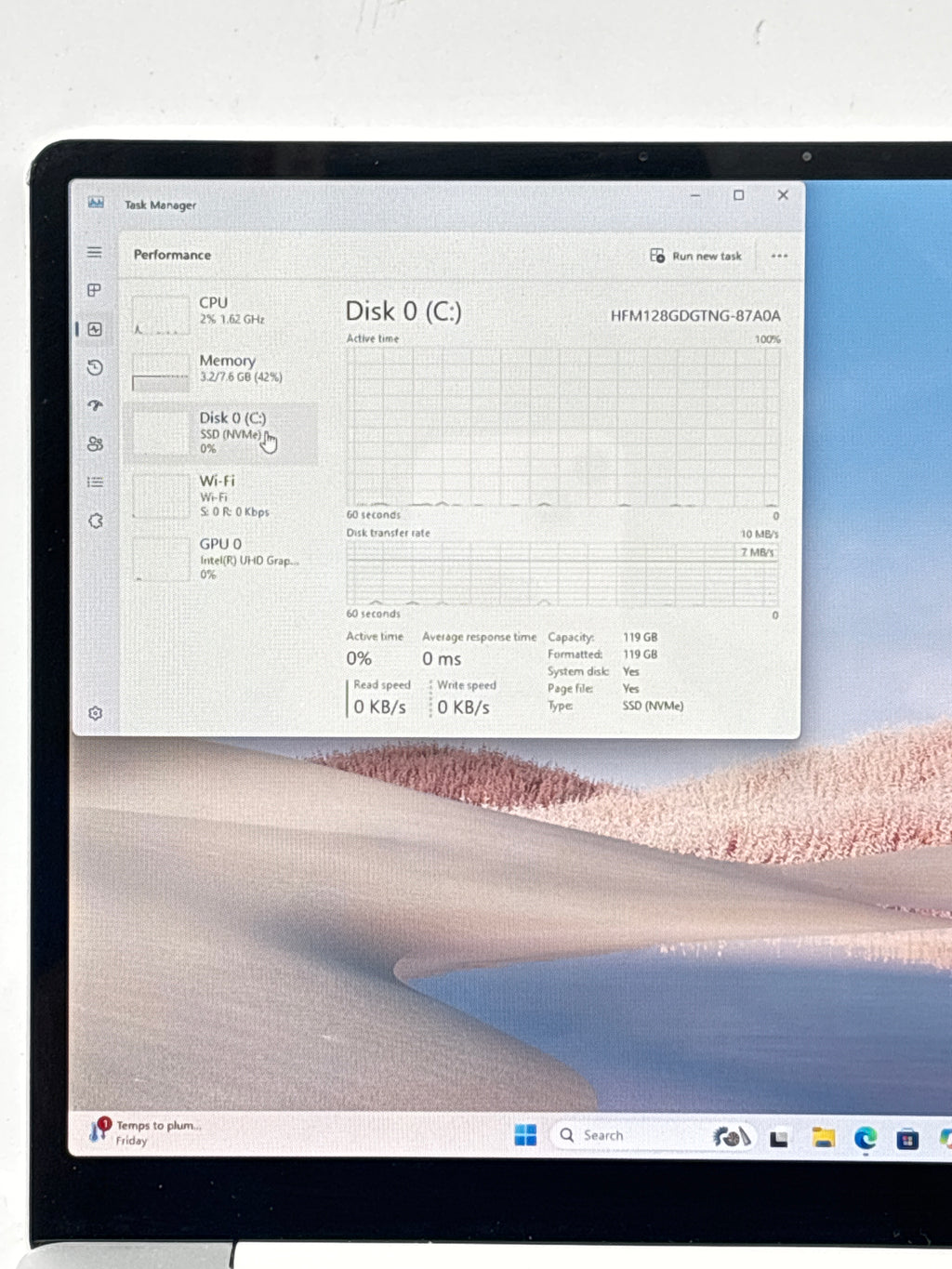Screen dimensions: 952x1269
Task: Click the Formatted 119 GB value
Action: pyautogui.click(x=640, y=654)
